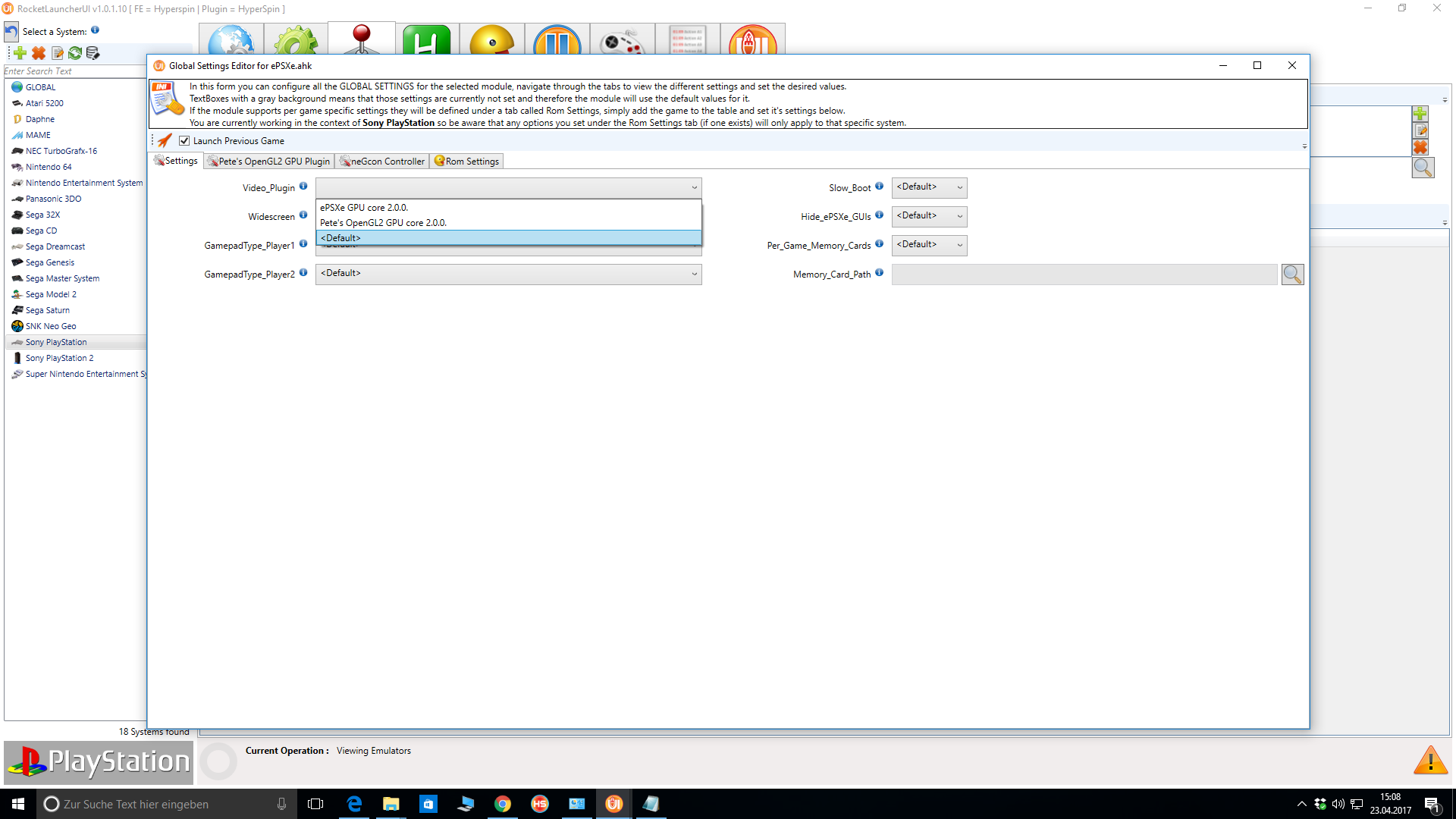Click the database edit icon in left toolbar
The height and width of the screenshot is (819, 1456).
pos(93,53)
